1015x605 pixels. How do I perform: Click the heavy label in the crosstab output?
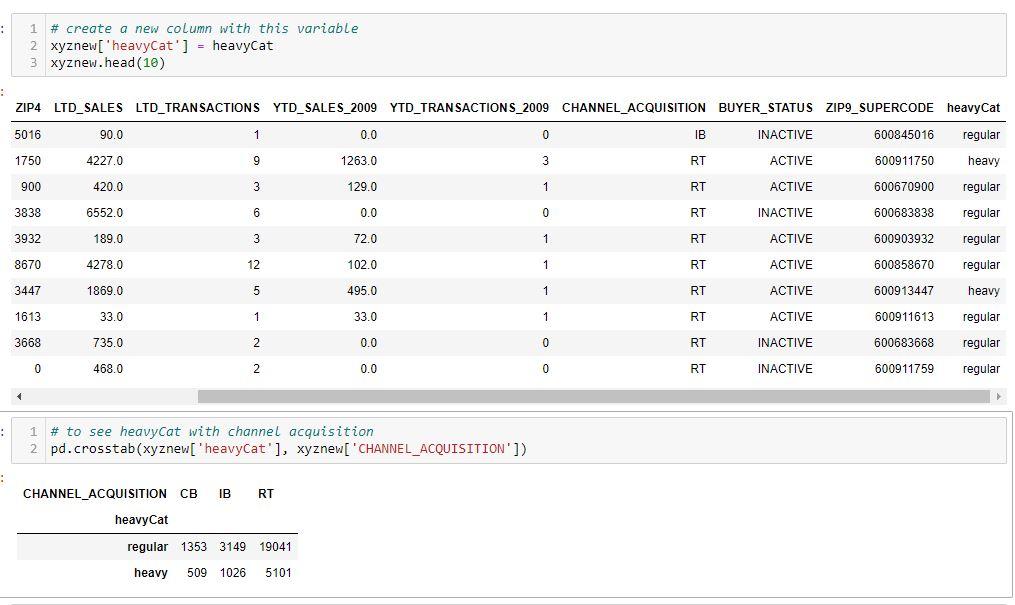[x=149, y=572]
